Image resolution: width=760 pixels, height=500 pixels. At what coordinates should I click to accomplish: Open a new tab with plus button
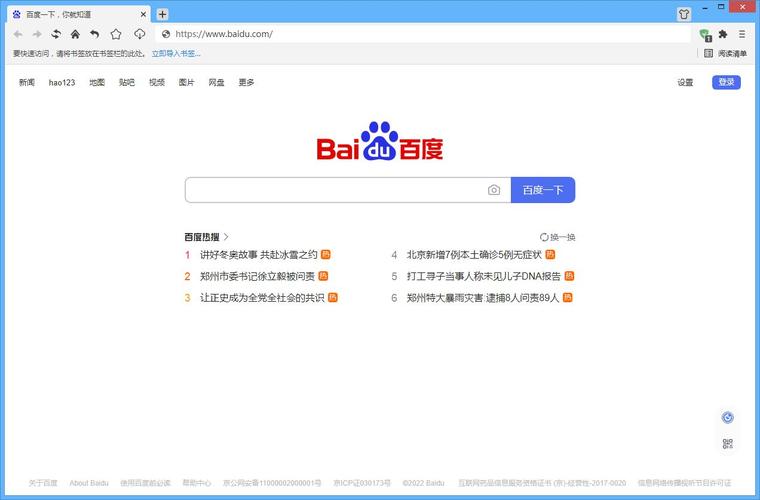point(162,15)
